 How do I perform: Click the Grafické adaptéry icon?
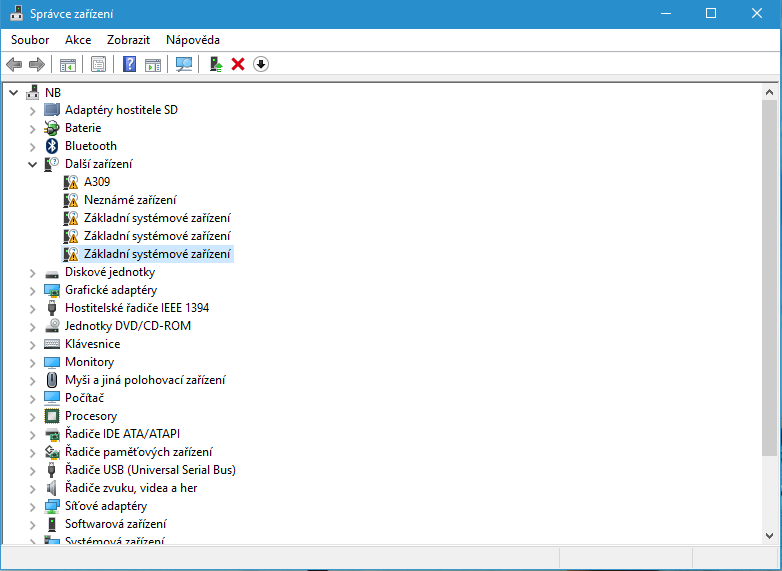pyautogui.click(x=52, y=290)
